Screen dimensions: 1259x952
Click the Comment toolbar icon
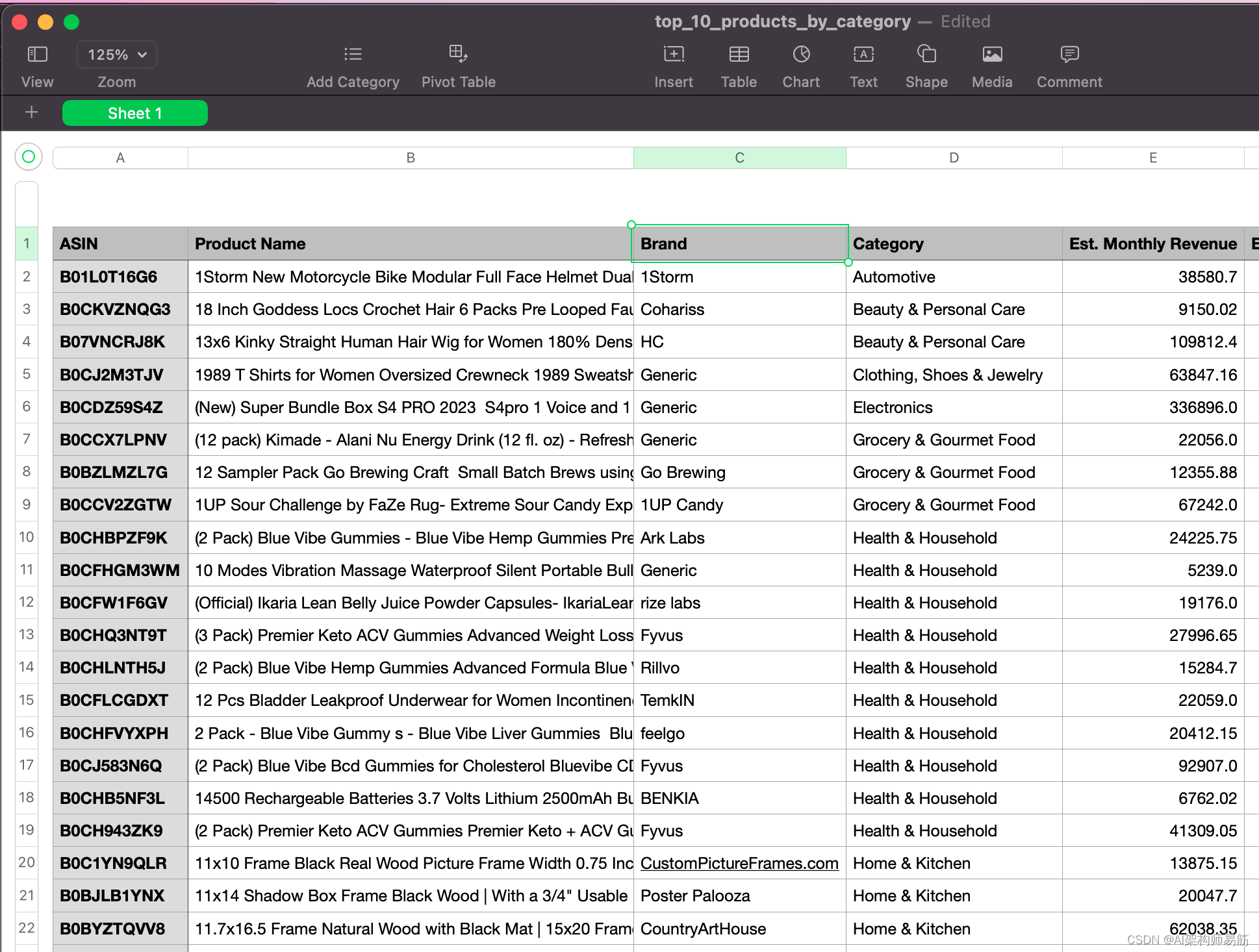tap(1069, 54)
